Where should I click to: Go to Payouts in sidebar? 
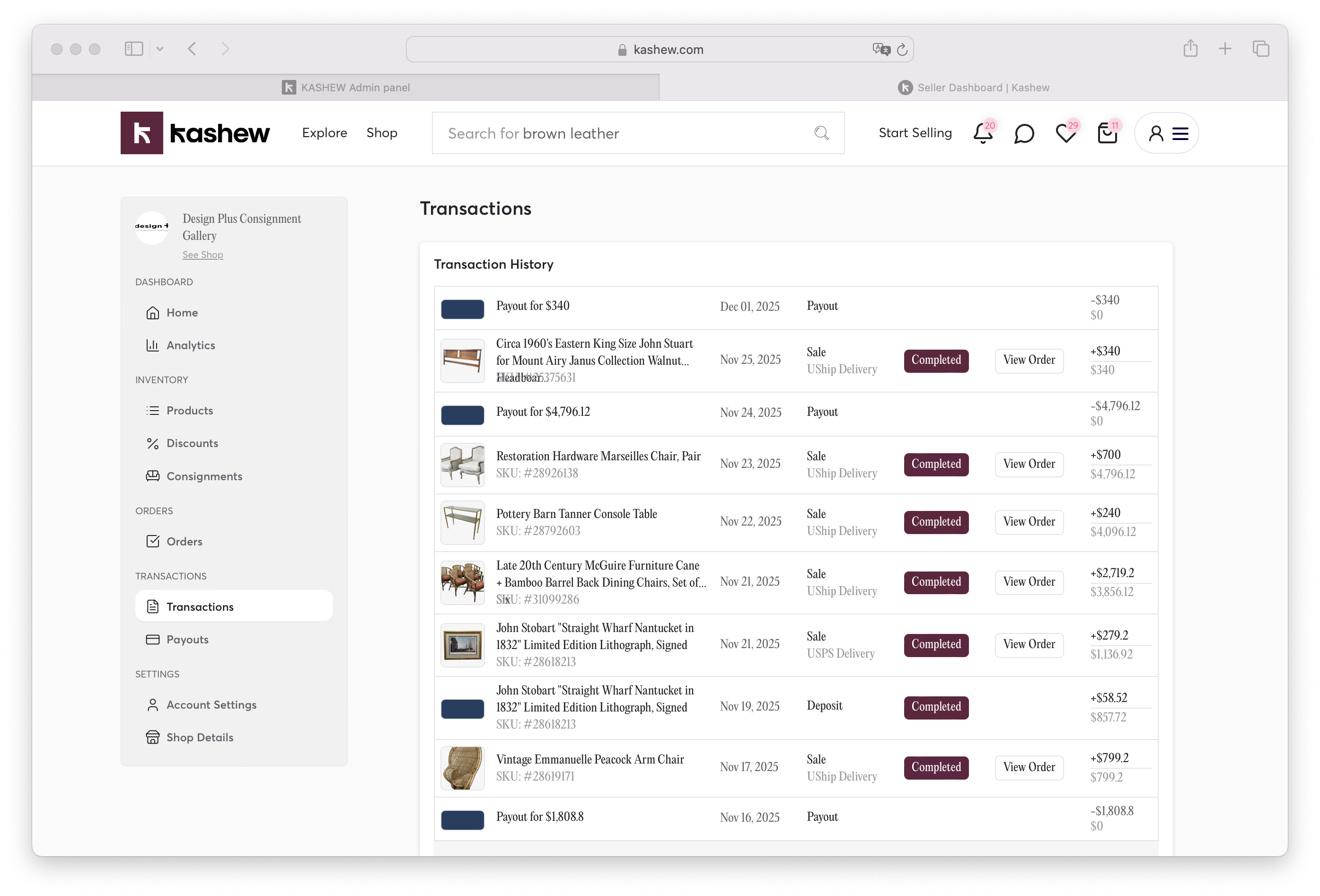187,639
